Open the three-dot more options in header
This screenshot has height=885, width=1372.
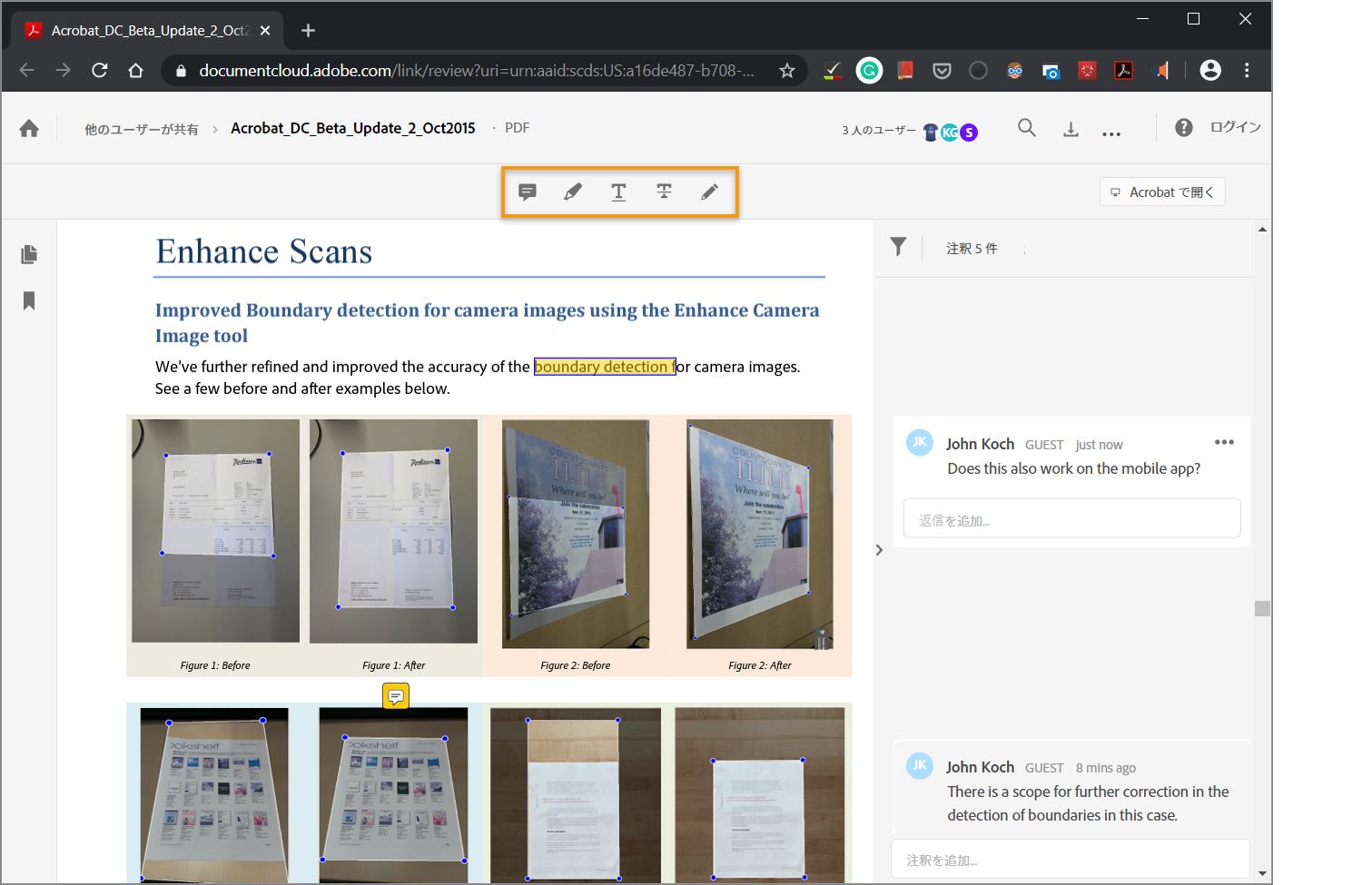[1111, 133]
